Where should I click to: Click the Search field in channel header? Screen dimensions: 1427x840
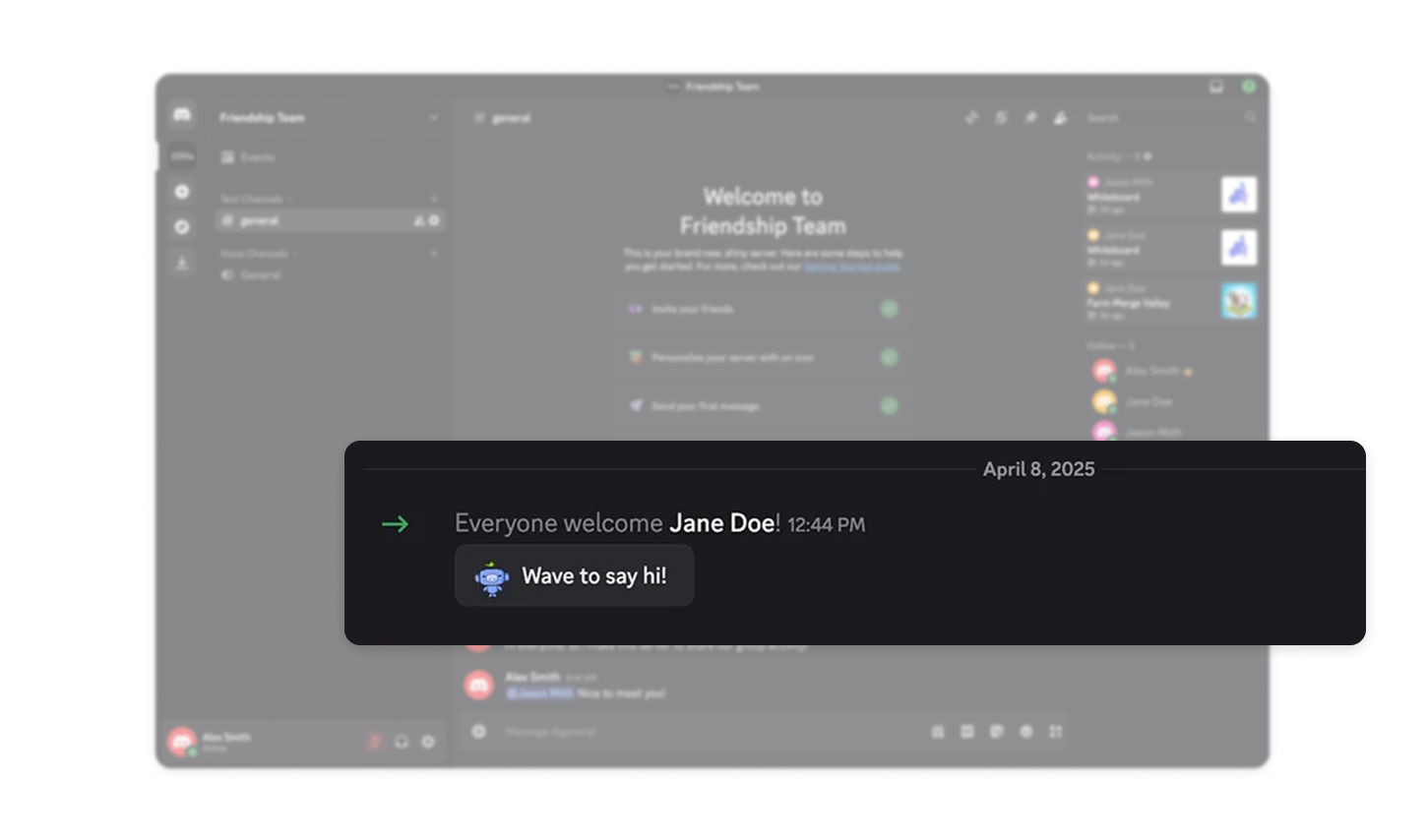point(1170,118)
